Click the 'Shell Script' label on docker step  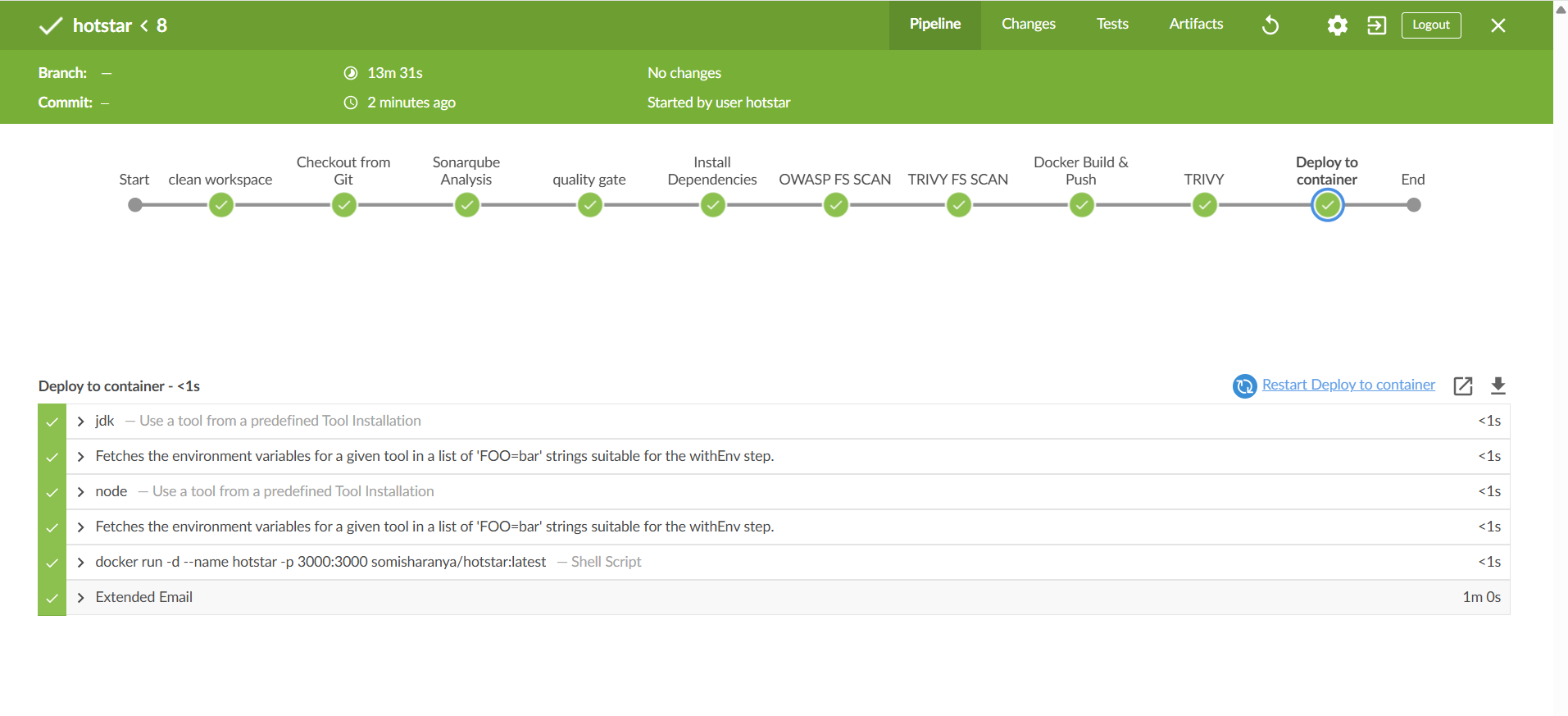[606, 562]
